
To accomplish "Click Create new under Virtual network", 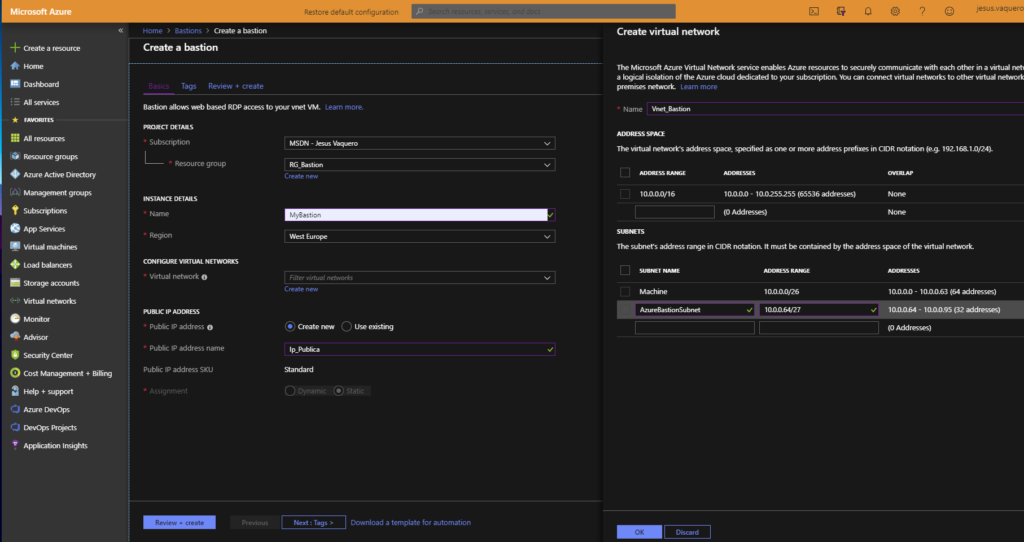I will 301,289.
